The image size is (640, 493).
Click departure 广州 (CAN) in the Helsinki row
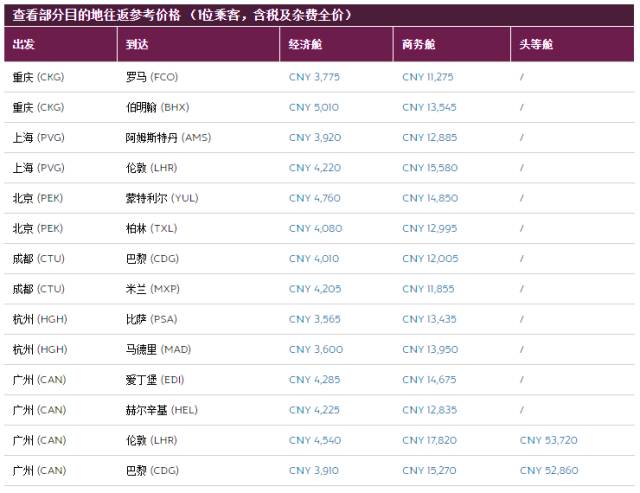[39, 410]
